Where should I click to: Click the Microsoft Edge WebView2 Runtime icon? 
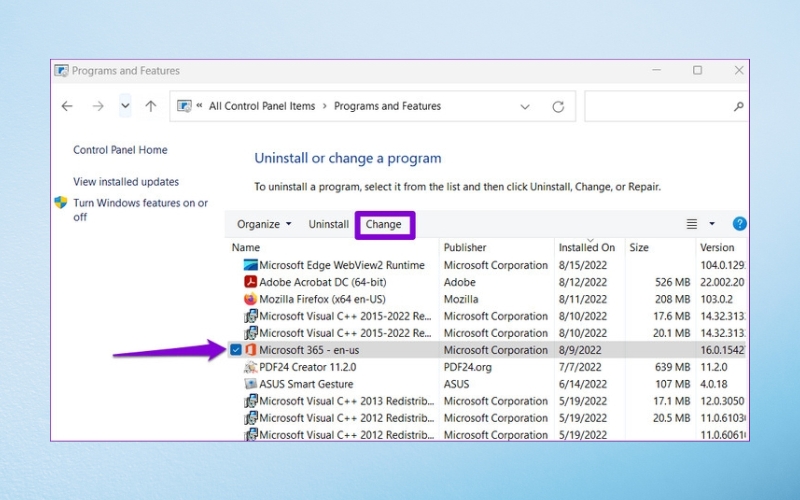251,265
